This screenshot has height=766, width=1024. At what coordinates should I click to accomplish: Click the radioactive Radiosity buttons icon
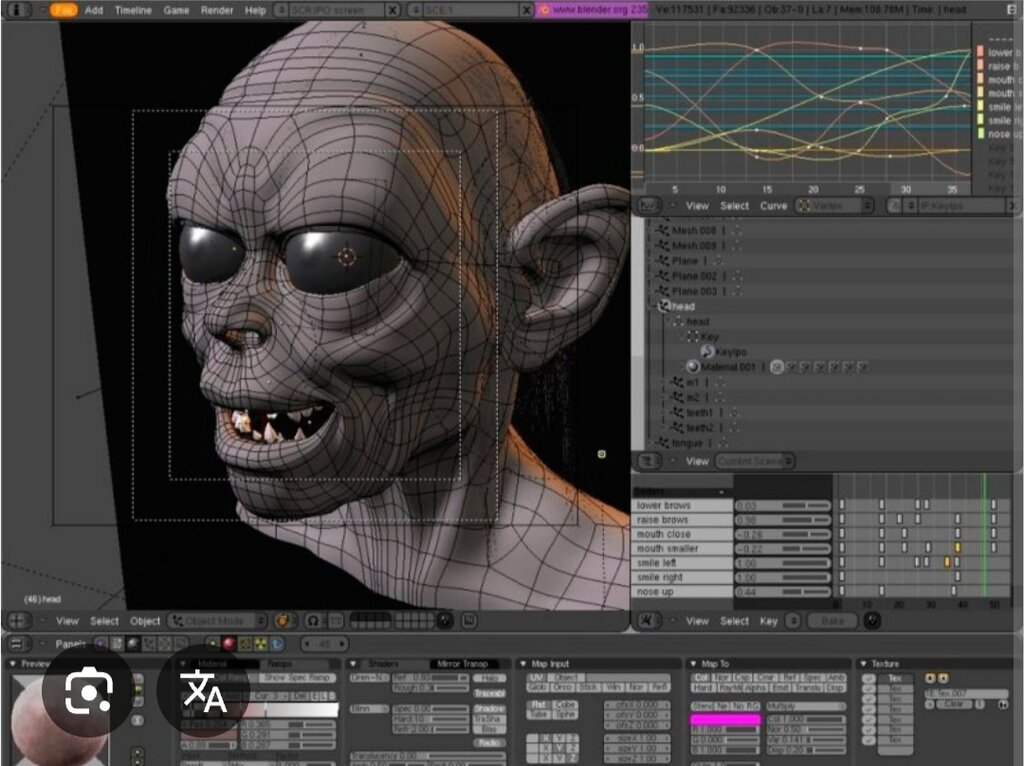tap(261, 644)
